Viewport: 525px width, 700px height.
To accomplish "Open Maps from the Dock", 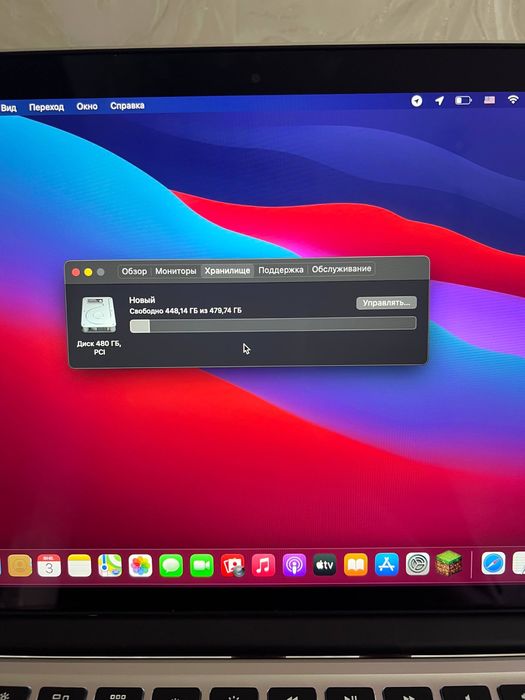I will [110, 566].
